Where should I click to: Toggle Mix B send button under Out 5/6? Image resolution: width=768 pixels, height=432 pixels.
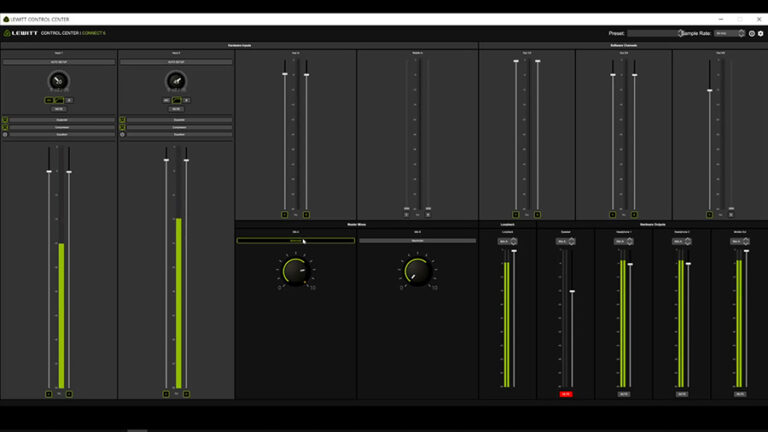731,215
